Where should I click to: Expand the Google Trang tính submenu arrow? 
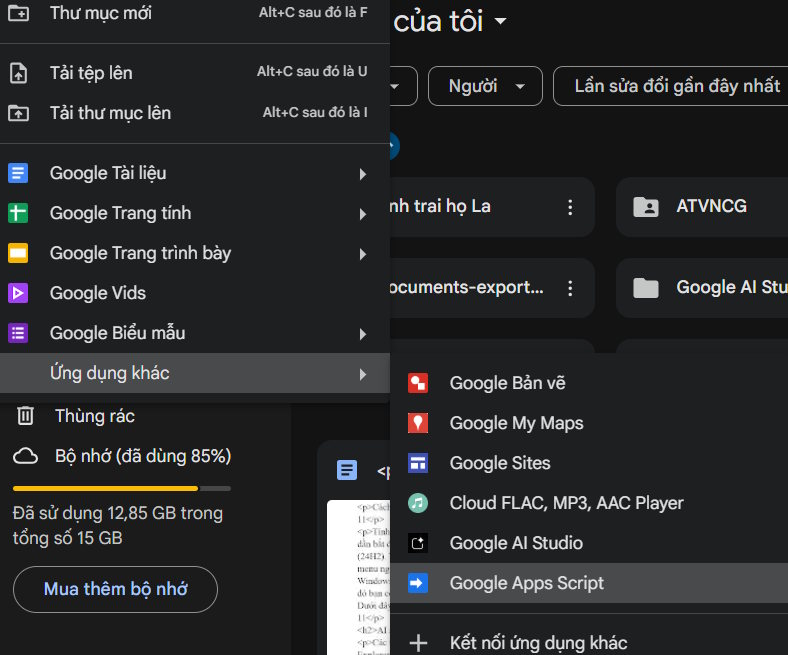point(363,214)
